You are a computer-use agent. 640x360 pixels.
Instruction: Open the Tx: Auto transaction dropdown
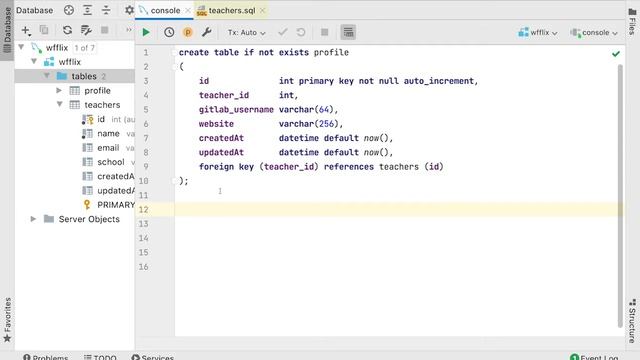pos(247,32)
